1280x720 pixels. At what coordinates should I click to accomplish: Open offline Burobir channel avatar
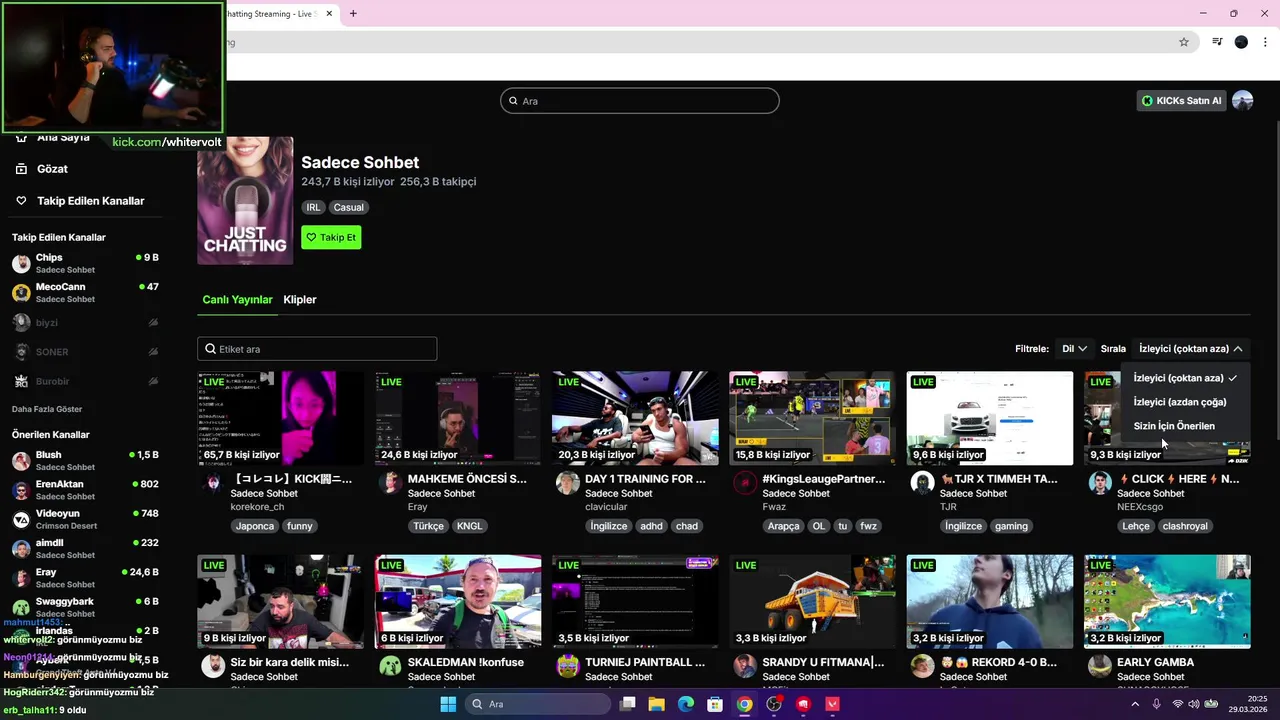pyautogui.click(x=21, y=381)
